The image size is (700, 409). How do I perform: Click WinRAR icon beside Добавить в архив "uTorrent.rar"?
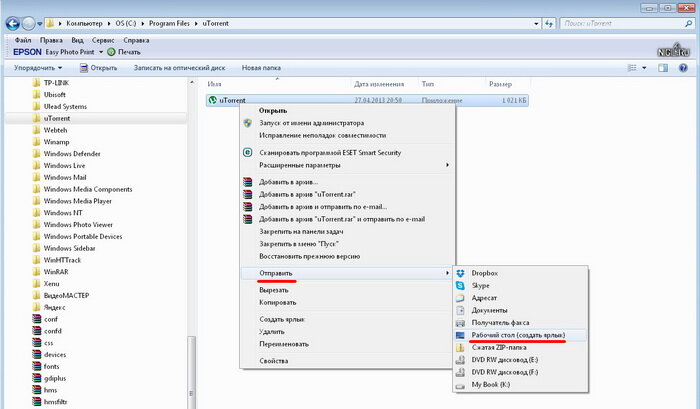click(x=248, y=194)
